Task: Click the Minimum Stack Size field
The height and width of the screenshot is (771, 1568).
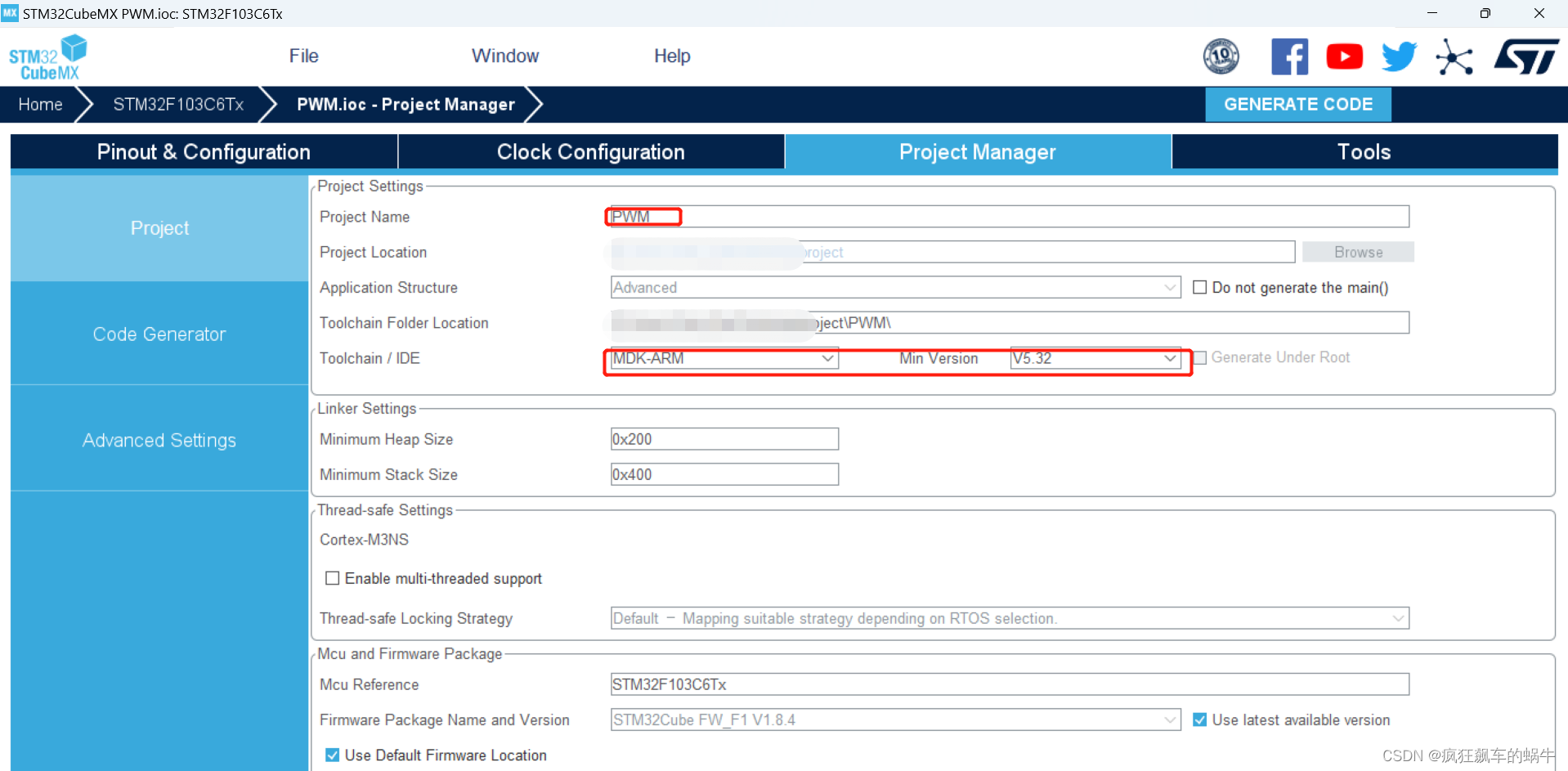Action: (724, 474)
